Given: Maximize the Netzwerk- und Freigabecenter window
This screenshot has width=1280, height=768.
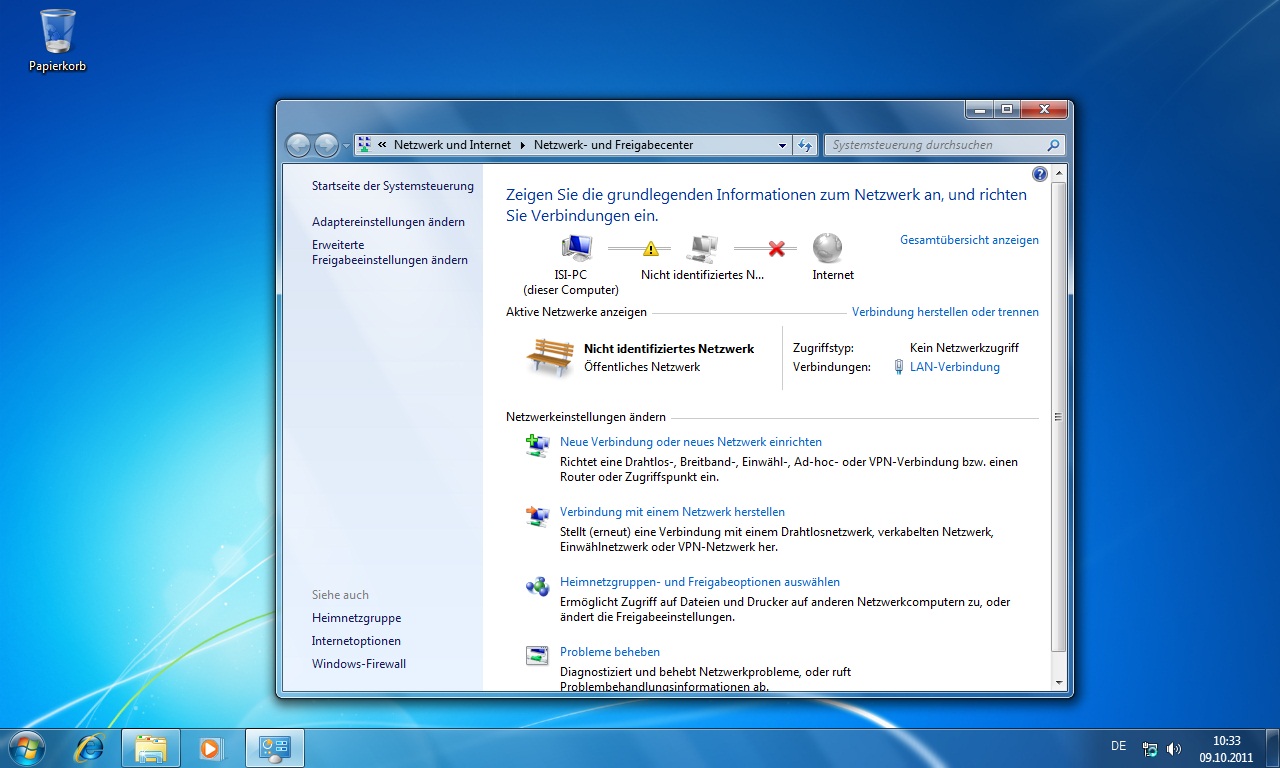Looking at the screenshot, I should tap(1007, 109).
